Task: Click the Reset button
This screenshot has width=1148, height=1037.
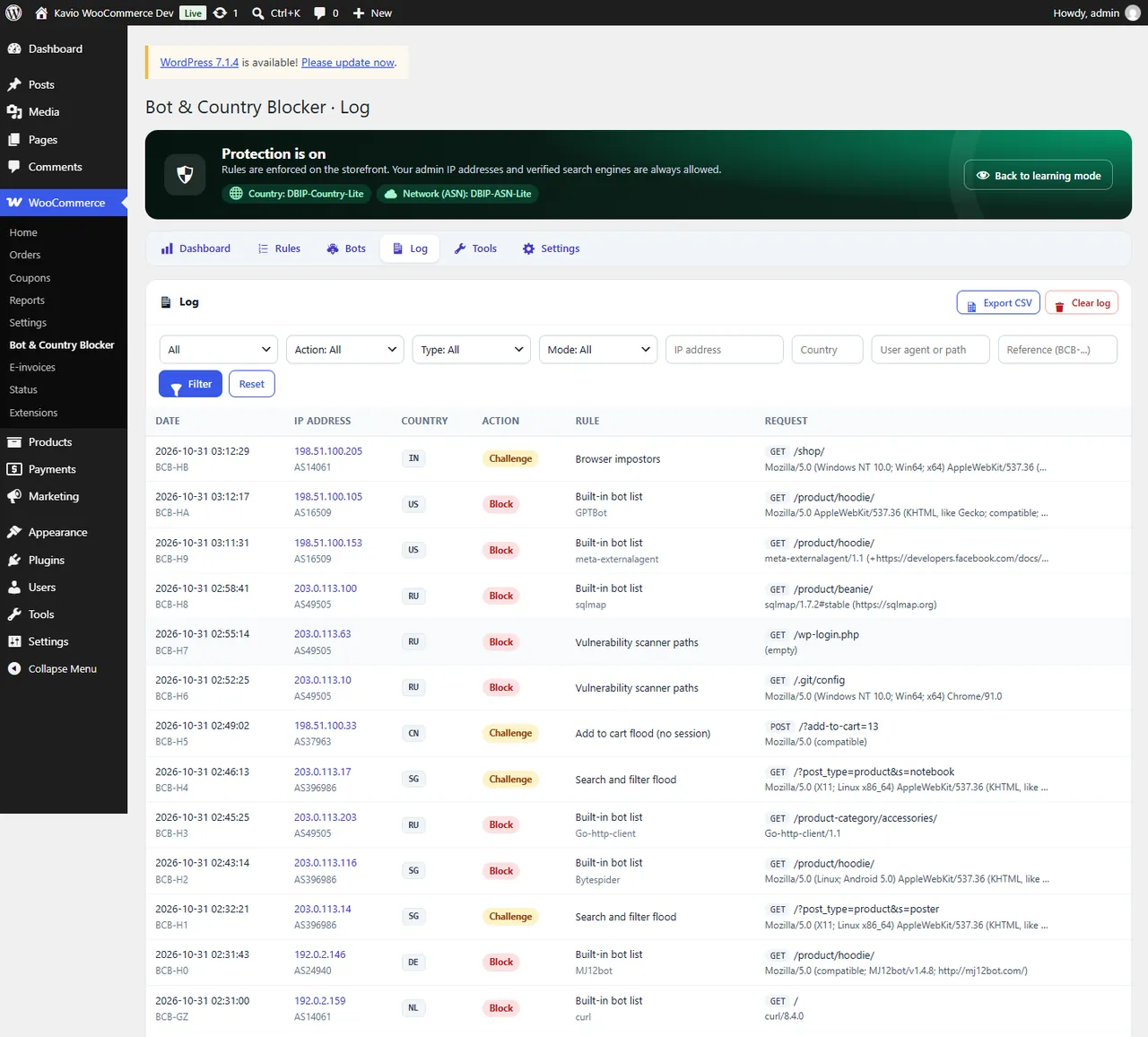Action: 252,384
